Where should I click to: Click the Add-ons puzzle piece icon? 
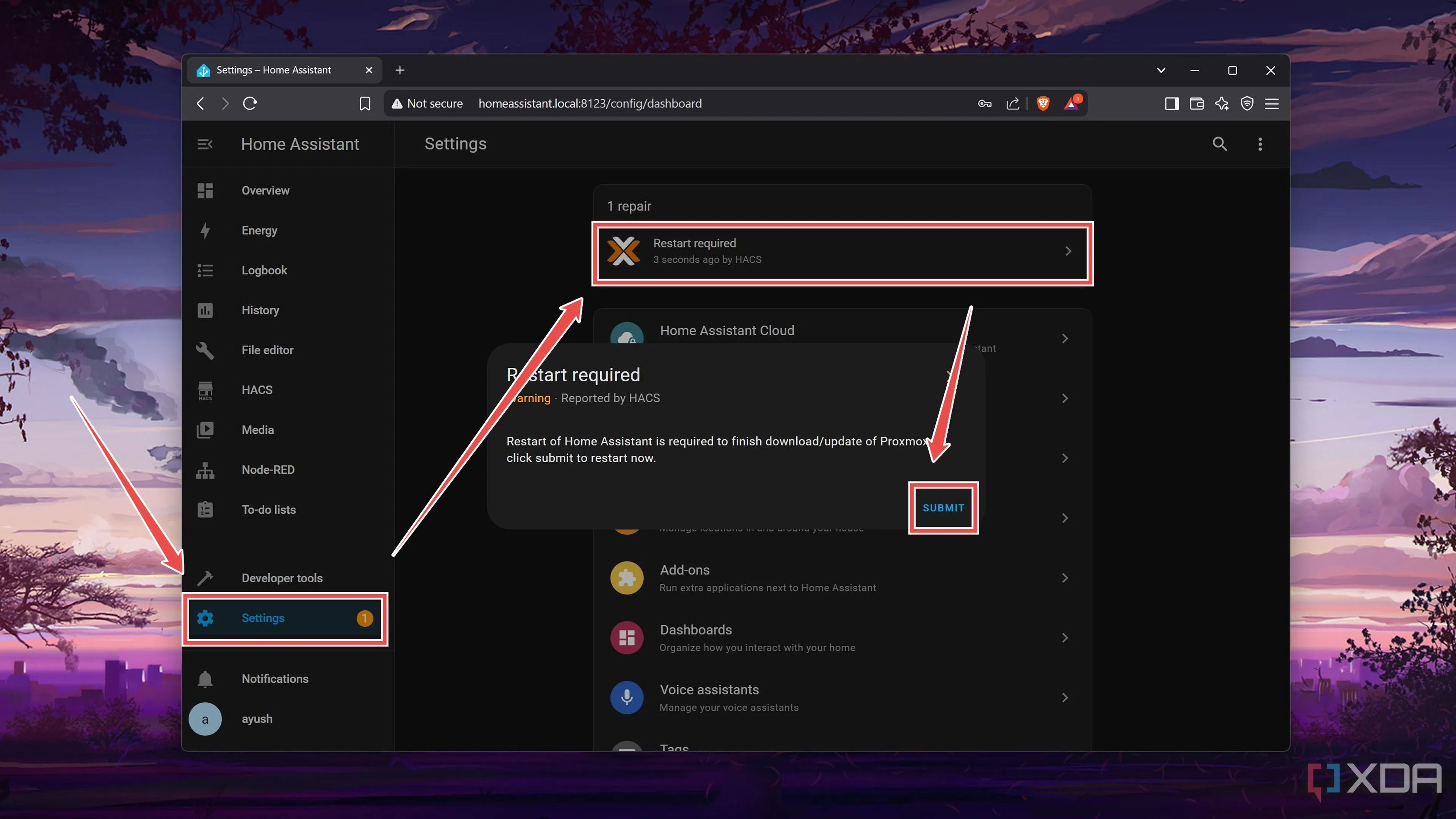tap(626, 577)
